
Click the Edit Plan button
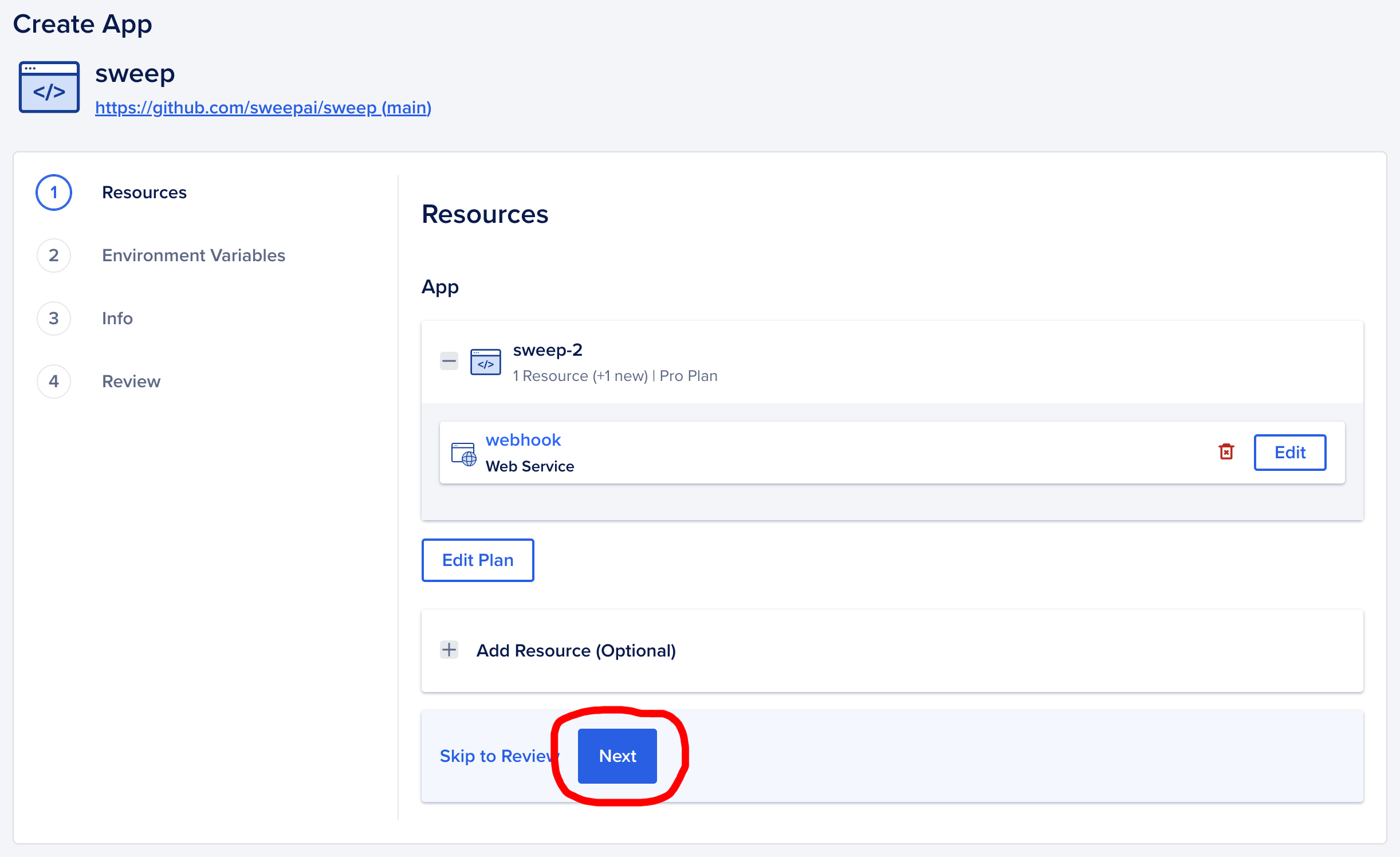click(x=478, y=560)
